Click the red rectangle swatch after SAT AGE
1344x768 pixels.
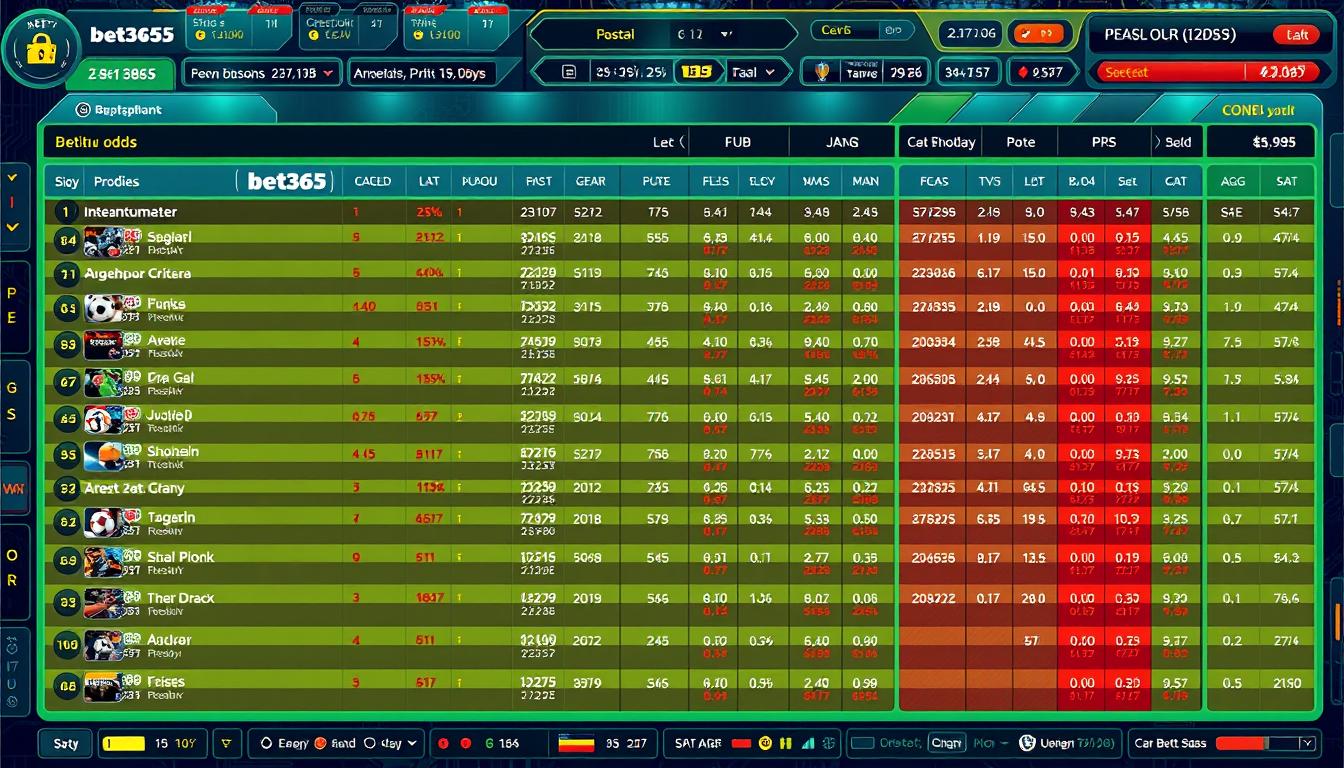(741, 743)
